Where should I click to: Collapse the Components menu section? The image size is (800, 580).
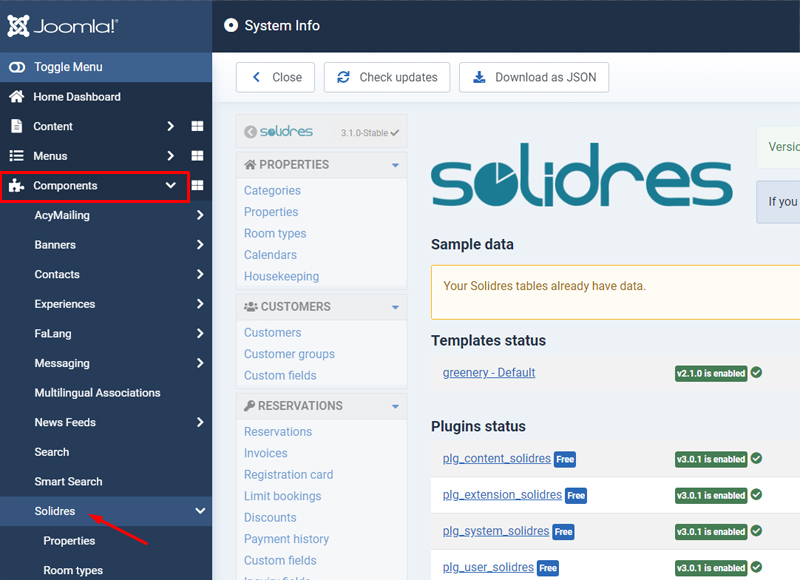(170, 186)
